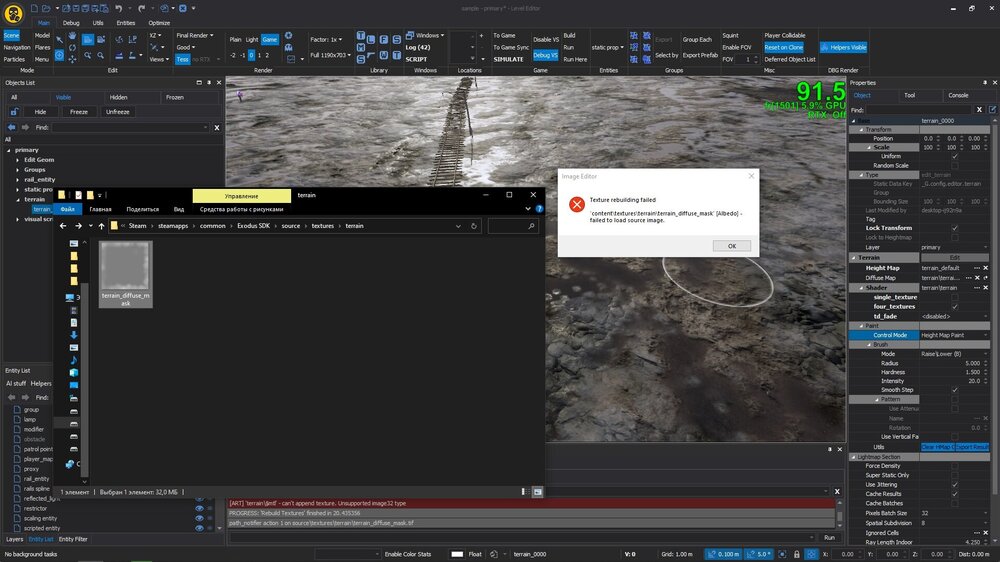This screenshot has height=562, width=1000.
Task: Click the blue back arrow beside Find
Action: coord(12,128)
